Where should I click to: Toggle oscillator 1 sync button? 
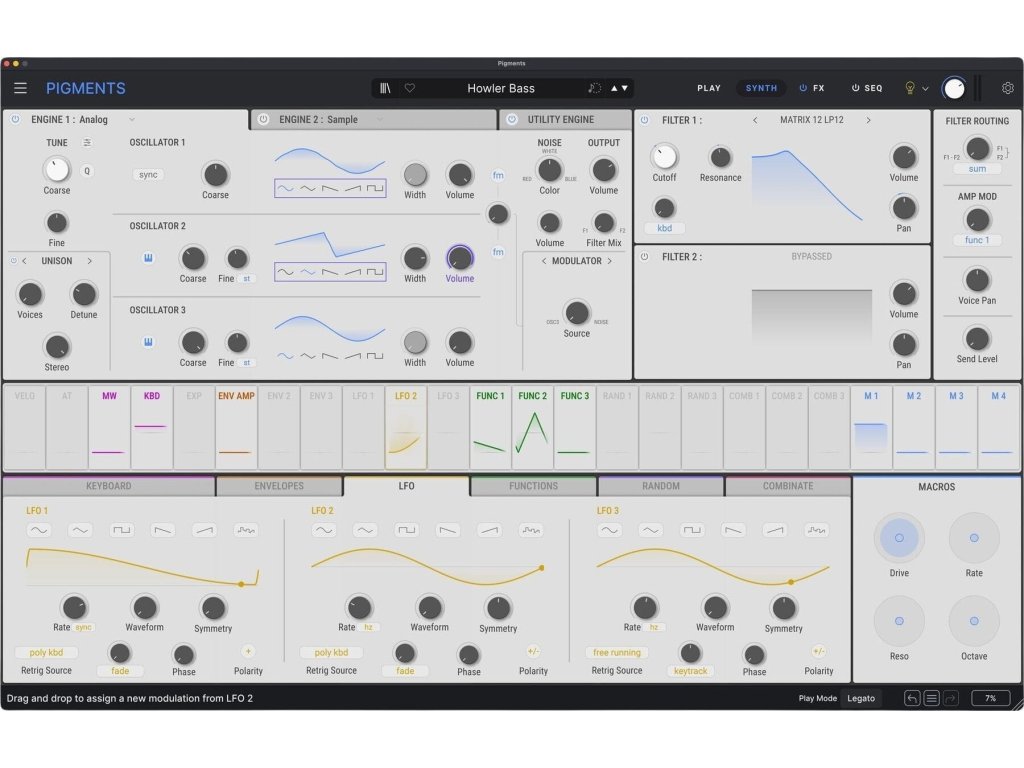pos(148,174)
